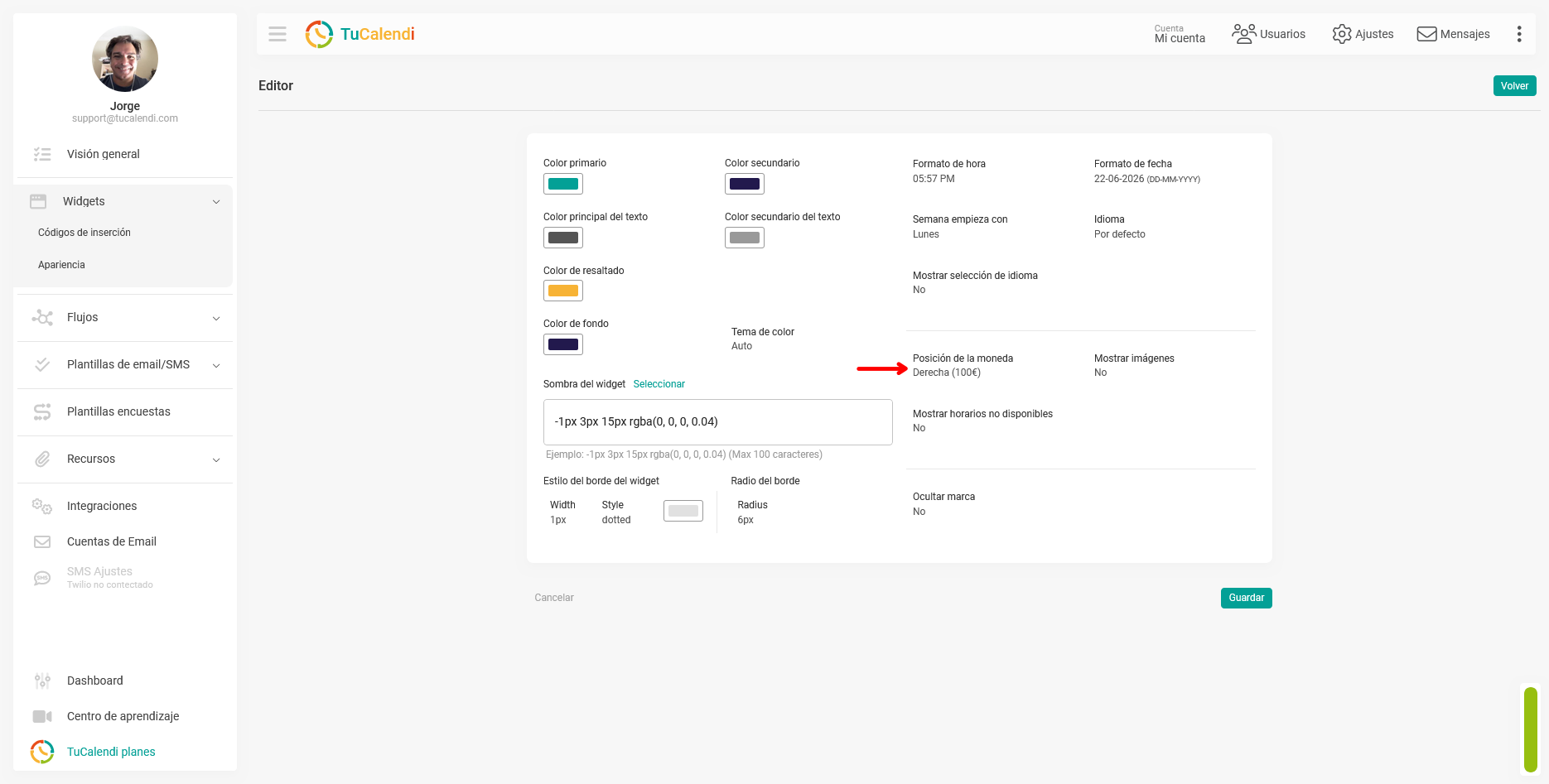Collapse the Widgets section chevron

[216, 202]
